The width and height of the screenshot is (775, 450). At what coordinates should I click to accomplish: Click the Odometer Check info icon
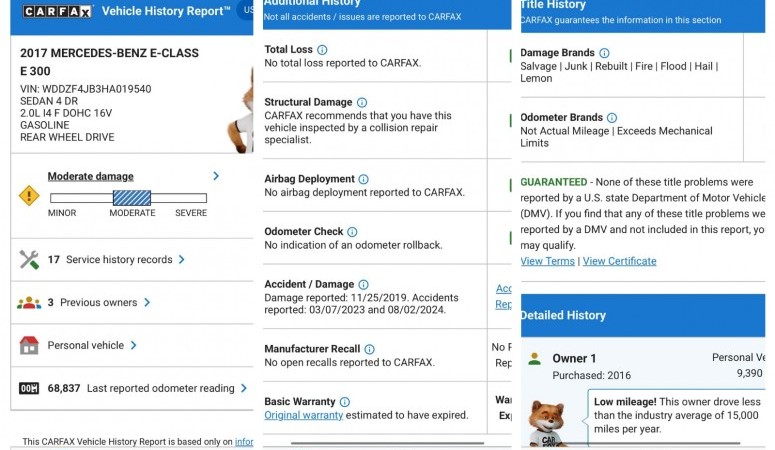352,232
